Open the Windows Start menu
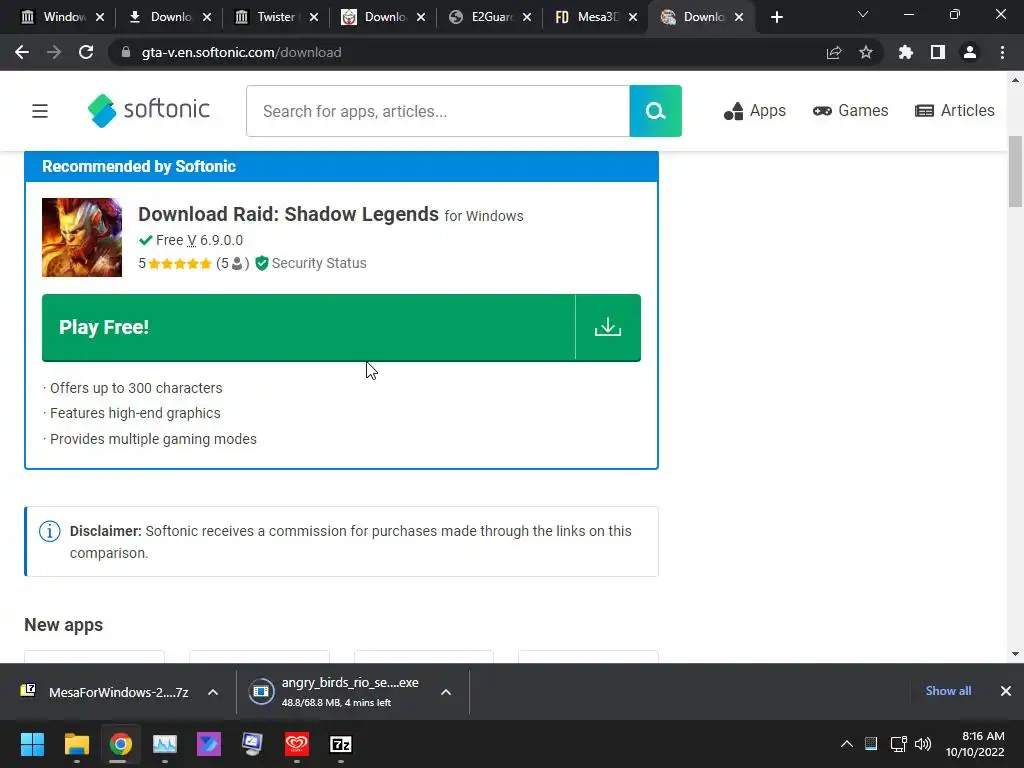This screenshot has width=1024, height=768. click(33, 744)
